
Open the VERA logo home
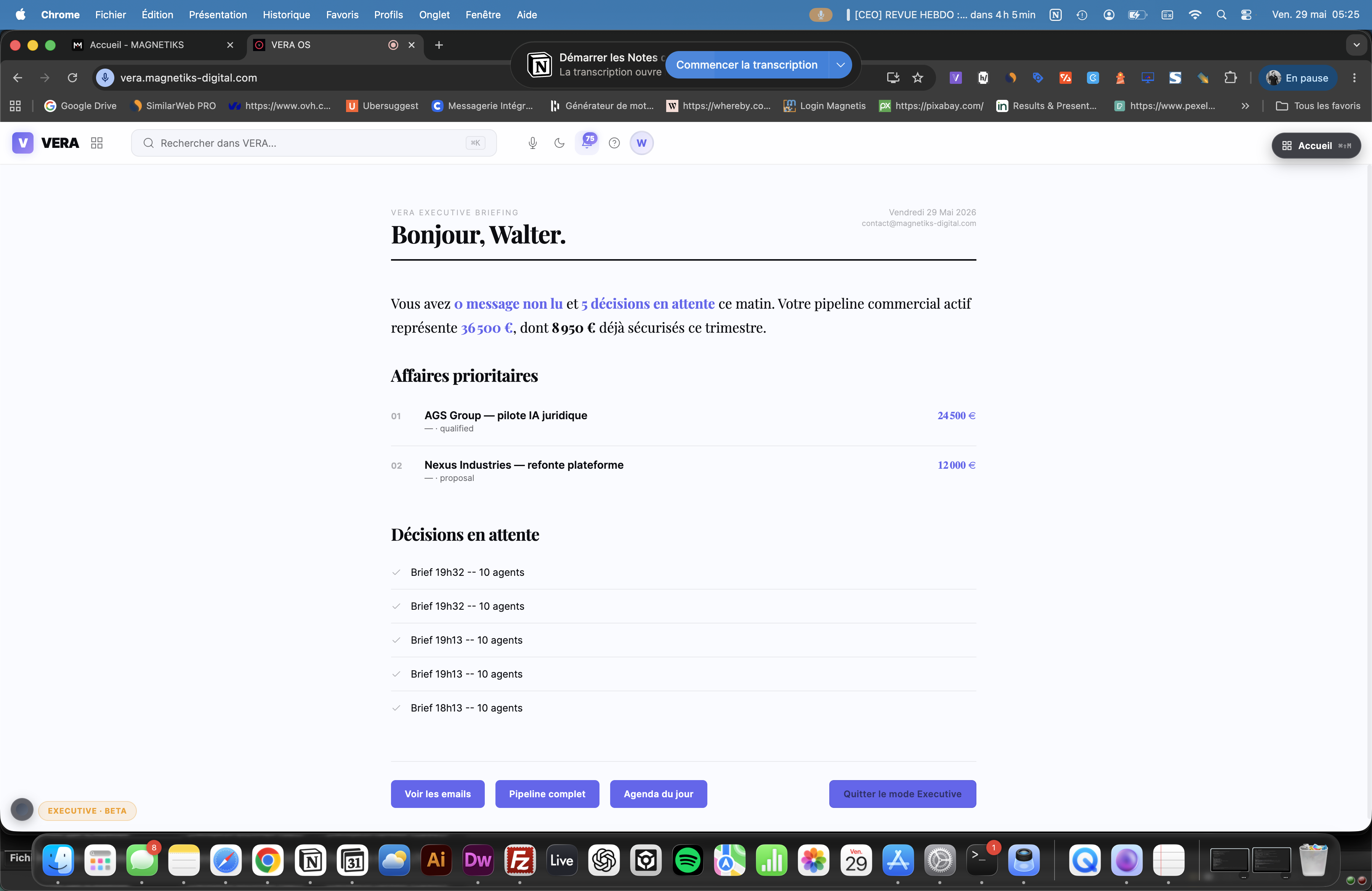pos(45,143)
